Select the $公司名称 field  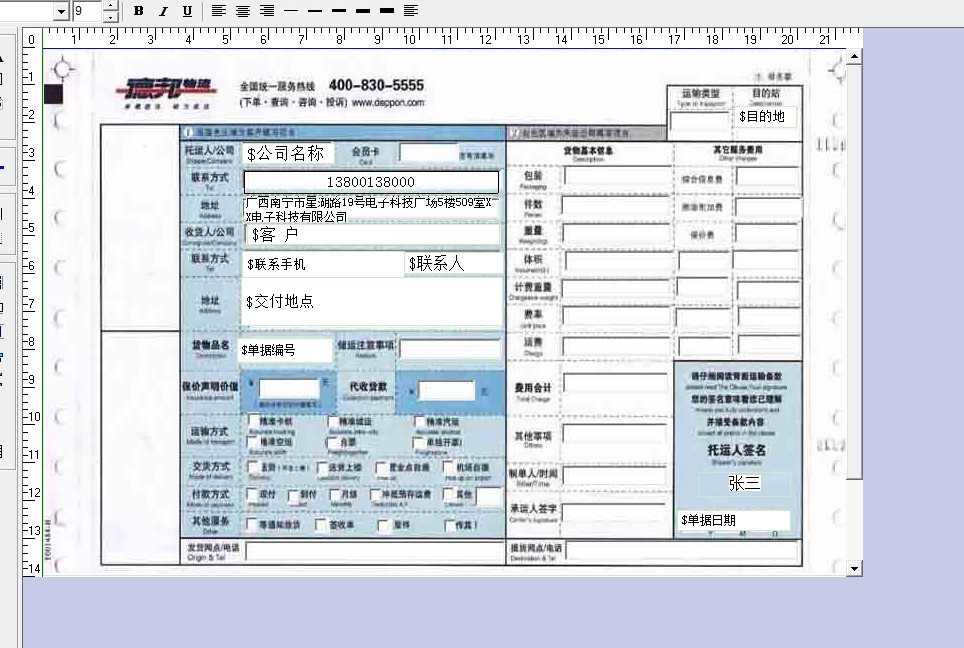click(x=288, y=153)
